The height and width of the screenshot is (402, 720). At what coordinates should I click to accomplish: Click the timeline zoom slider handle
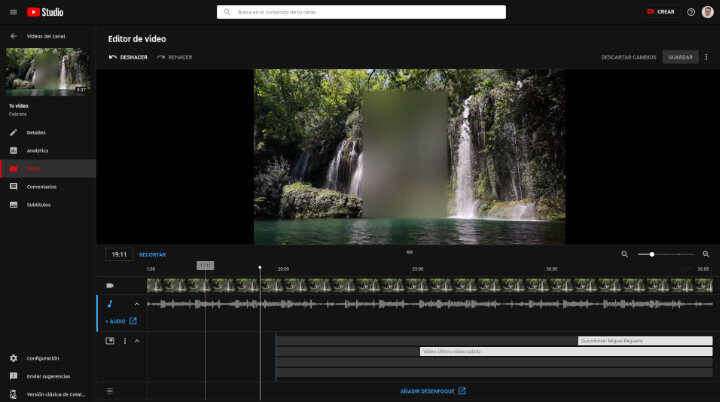click(x=652, y=254)
